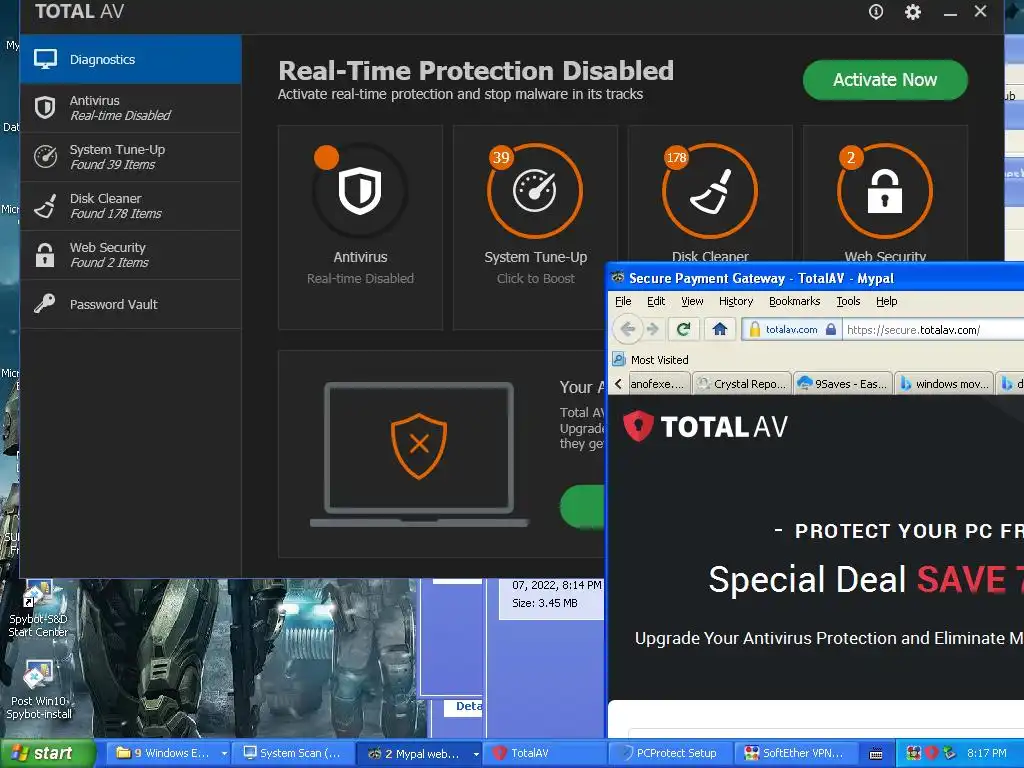Screen dimensions: 1024x768
Task: Click 'Size: 3.45 MB' text in background window
Action: coord(545,603)
